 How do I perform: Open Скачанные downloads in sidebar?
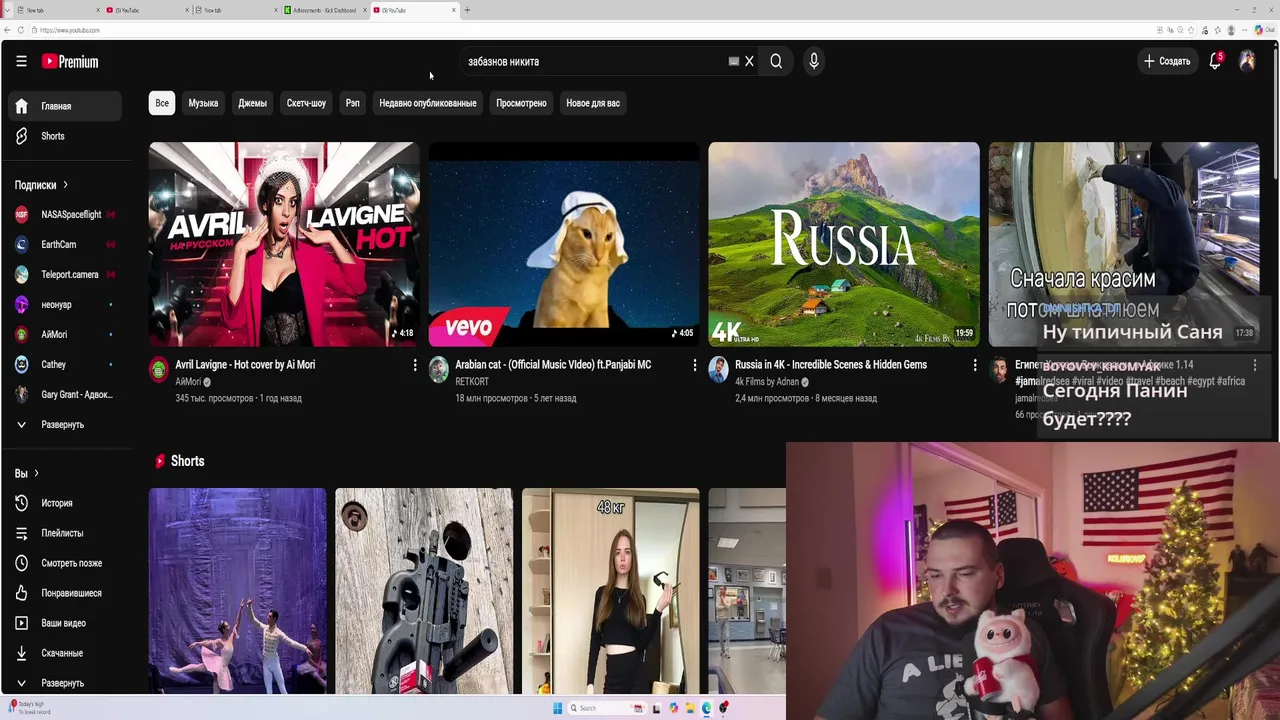[64, 653]
